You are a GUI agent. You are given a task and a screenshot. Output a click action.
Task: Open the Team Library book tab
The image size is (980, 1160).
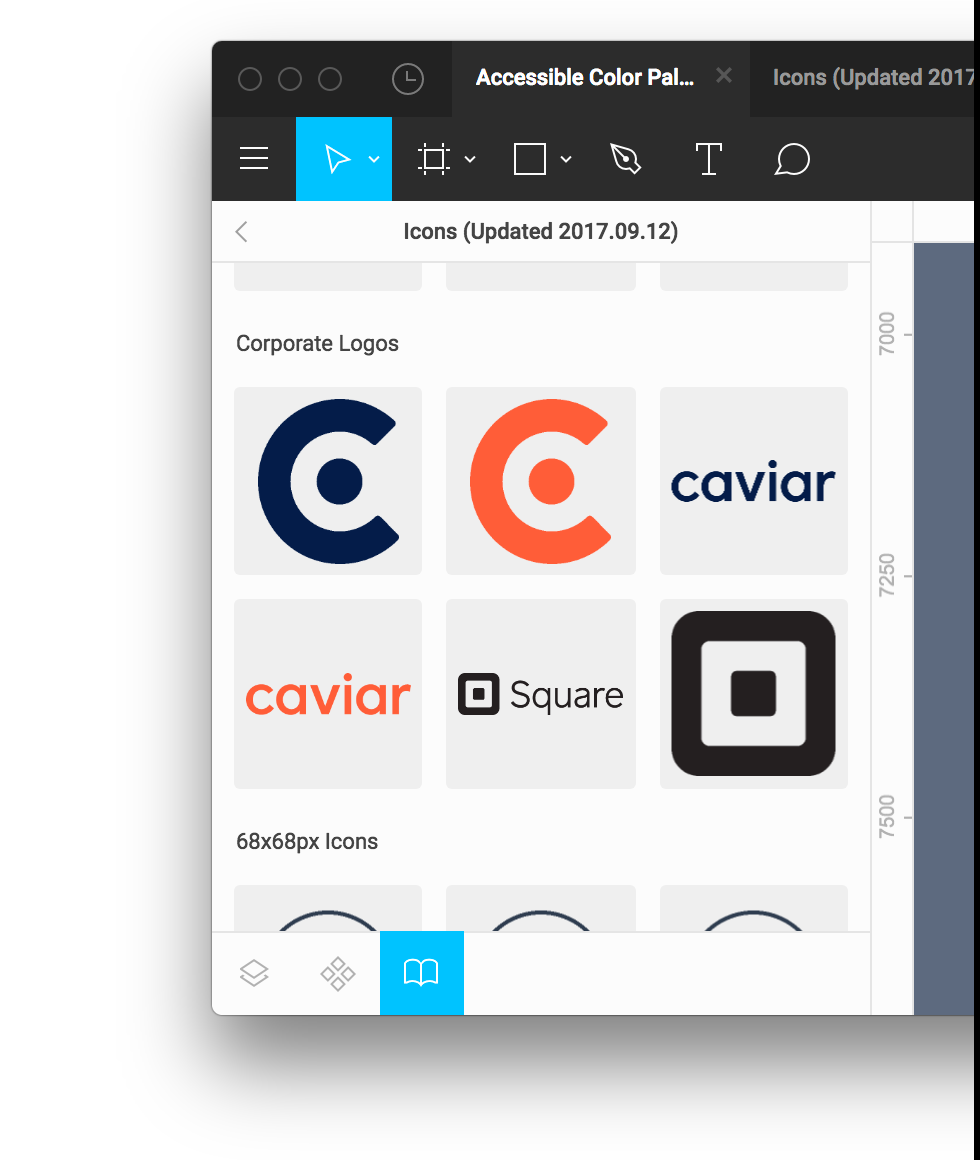[x=422, y=973]
